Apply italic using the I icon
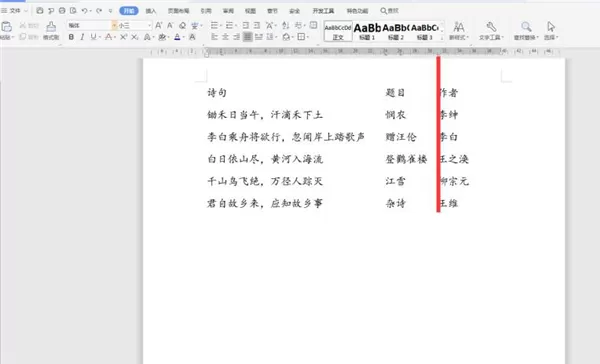 82,37
